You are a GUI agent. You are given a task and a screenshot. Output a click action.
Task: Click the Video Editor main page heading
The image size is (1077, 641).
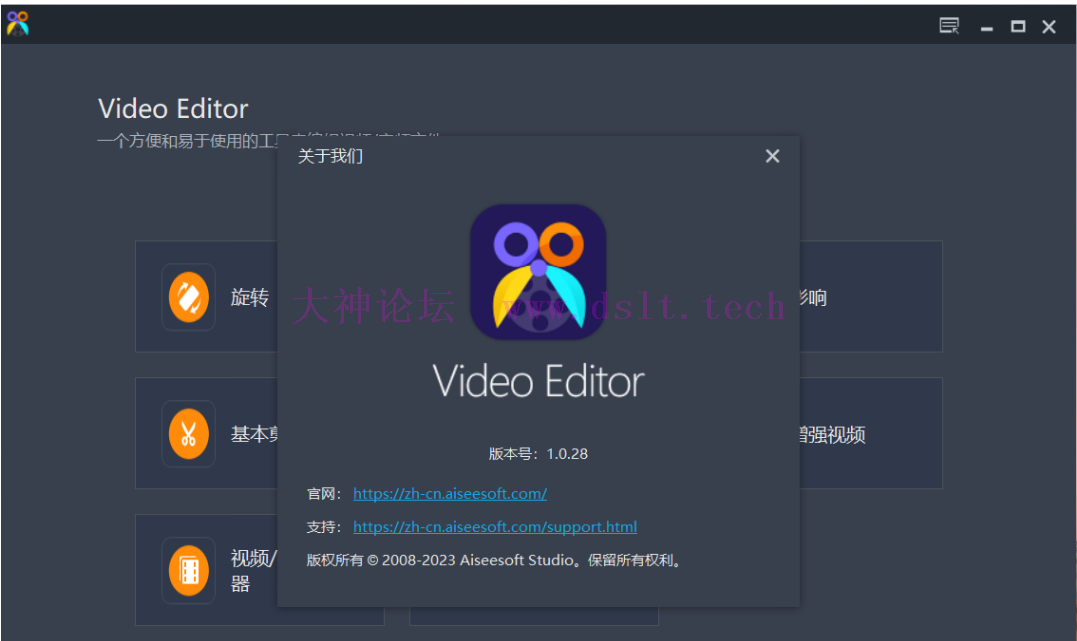173,109
